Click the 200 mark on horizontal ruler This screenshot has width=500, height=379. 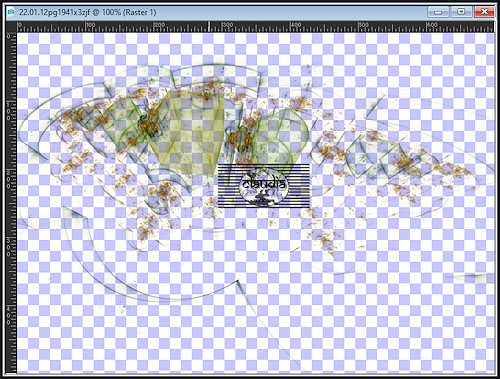pos(159,25)
